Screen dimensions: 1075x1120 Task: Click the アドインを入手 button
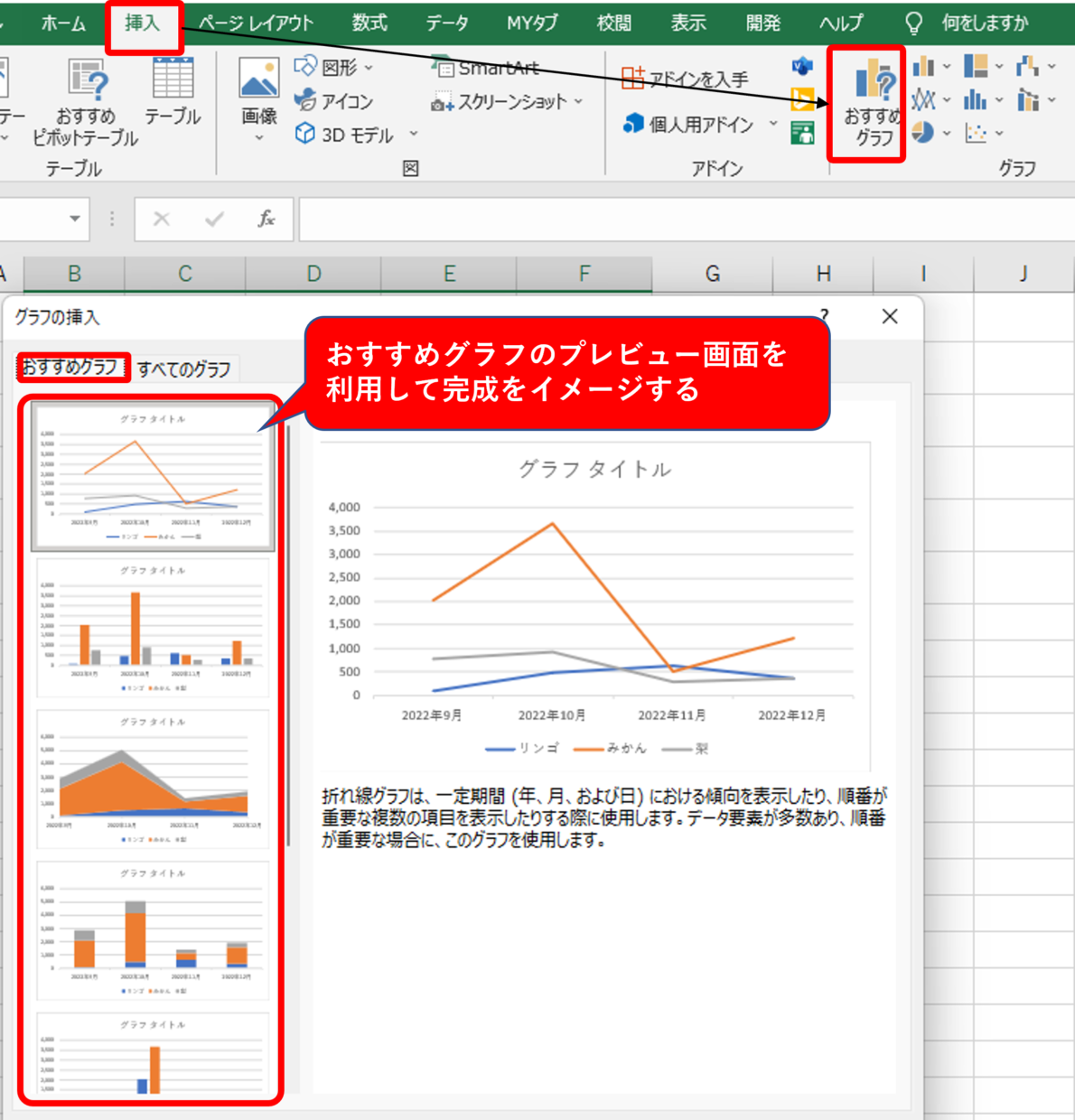click(686, 79)
